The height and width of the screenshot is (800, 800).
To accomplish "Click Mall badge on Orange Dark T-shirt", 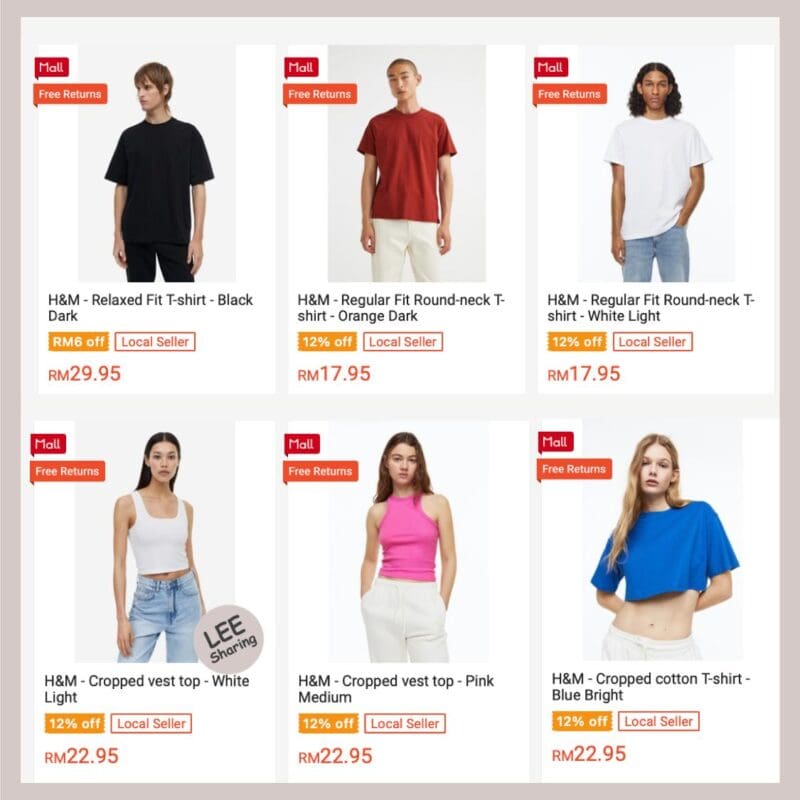I will pos(301,68).
